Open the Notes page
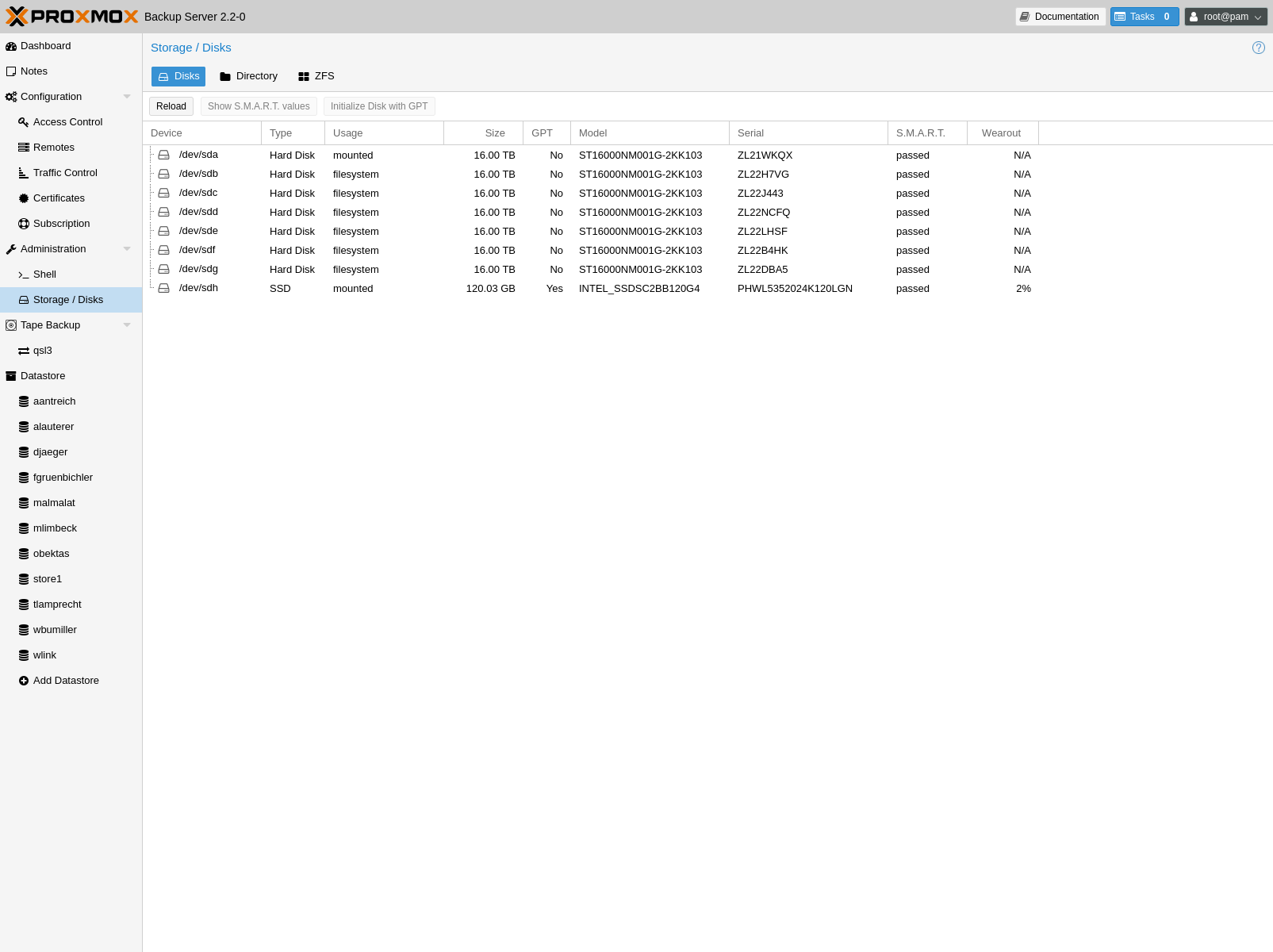 [x=33, y=71]
